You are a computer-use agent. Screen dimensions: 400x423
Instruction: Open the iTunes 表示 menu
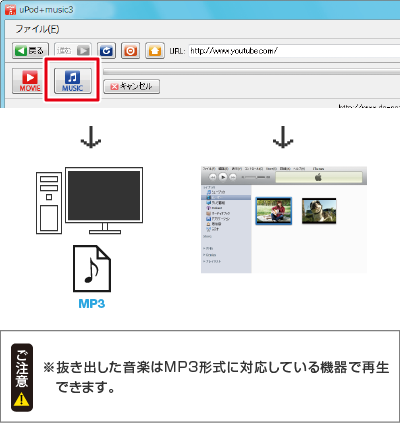(237, 169)
